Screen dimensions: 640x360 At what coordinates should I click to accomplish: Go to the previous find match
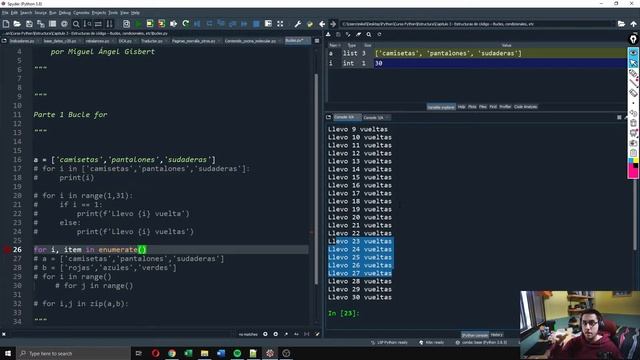tap(265, 334)
